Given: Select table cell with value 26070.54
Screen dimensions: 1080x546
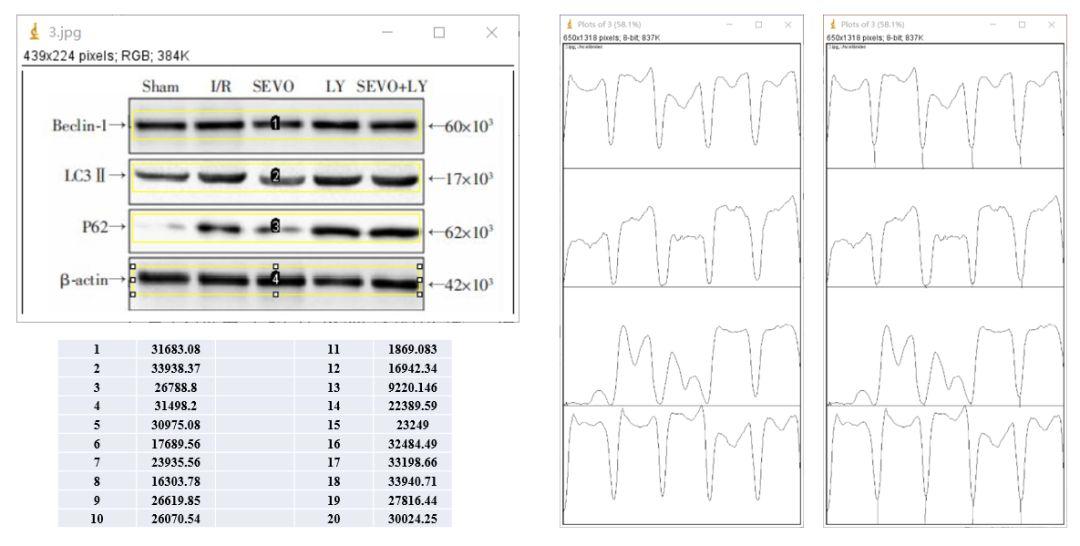Looking at the screenshot, I should [176, 518].
